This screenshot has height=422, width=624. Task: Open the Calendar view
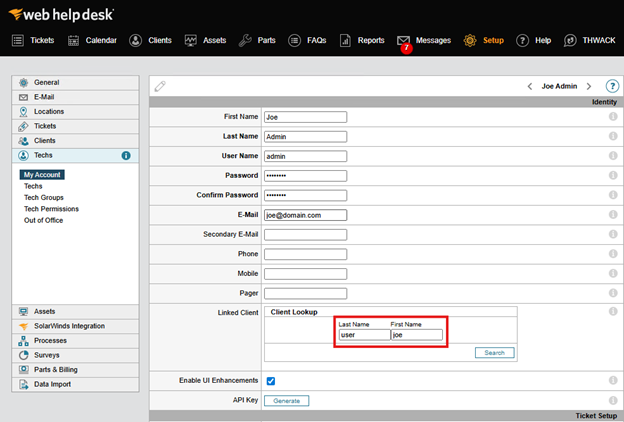coord(91,41)
